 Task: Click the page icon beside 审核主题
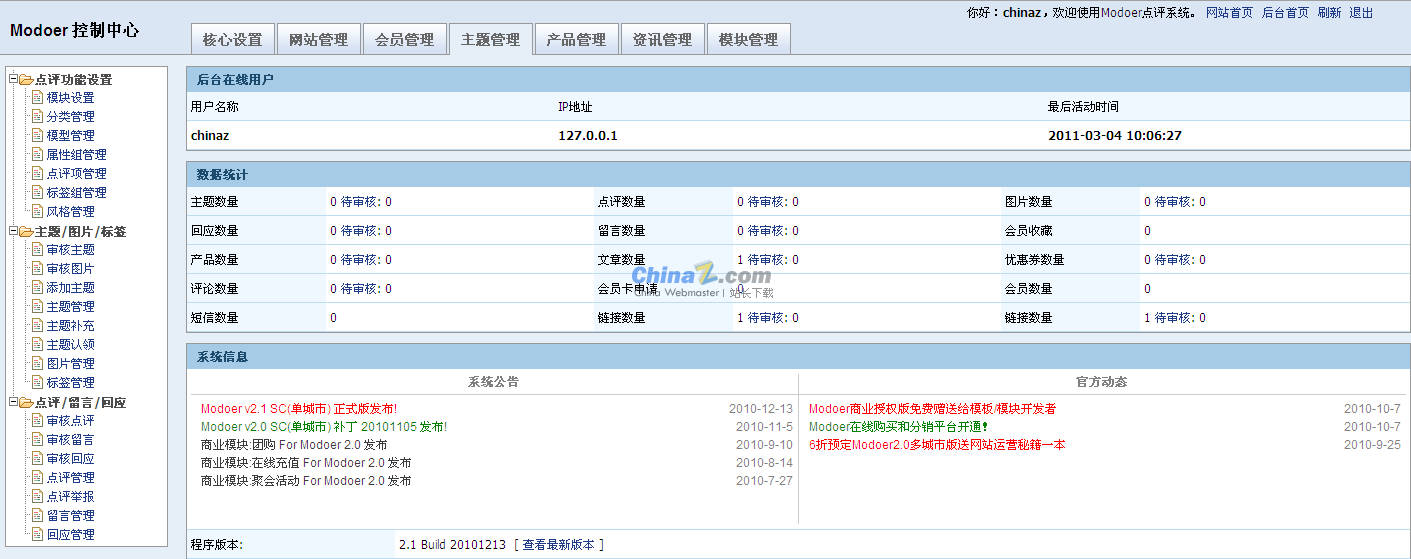38,250
